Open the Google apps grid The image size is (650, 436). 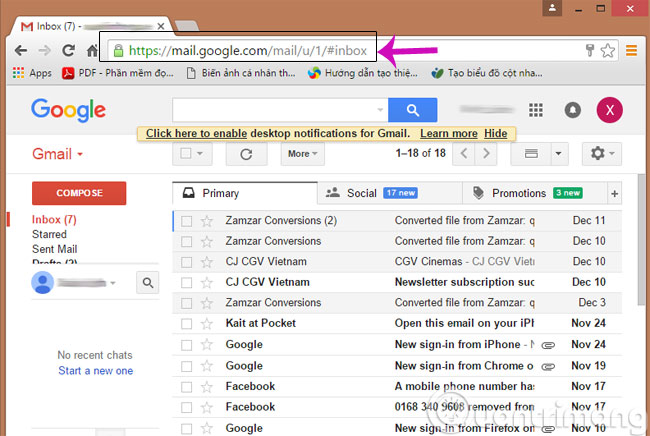coord(536,110)
